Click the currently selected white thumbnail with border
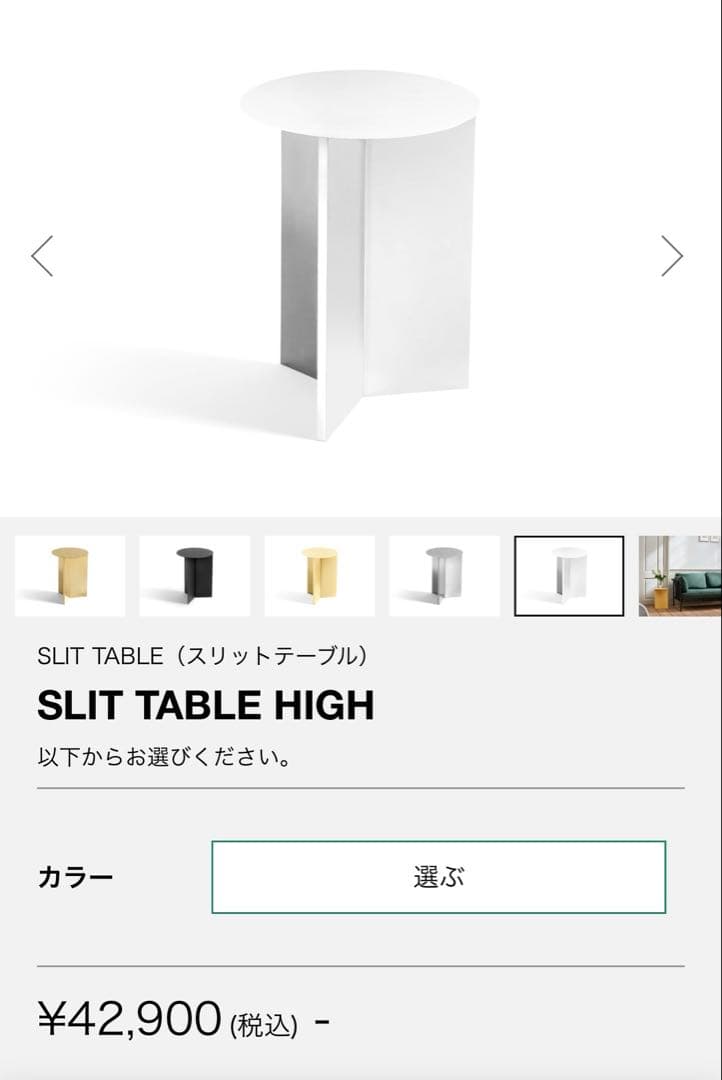The height and width of the screenshot is (1080, 722). pos(566,574)
